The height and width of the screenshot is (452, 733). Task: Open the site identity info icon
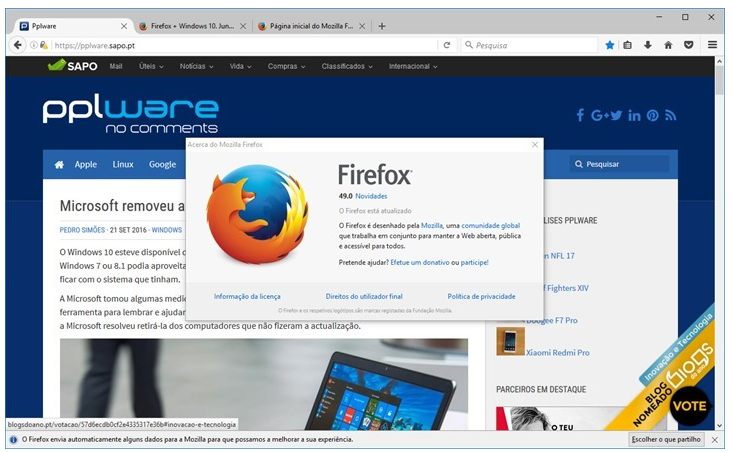point(34,45)
